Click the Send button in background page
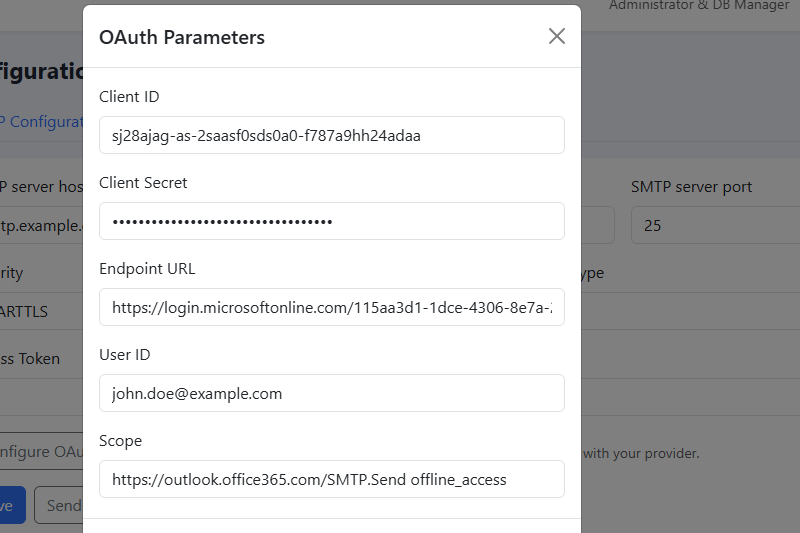Image resolution: width=800 pixels, height=533 pixels. [x=59, y=505]
